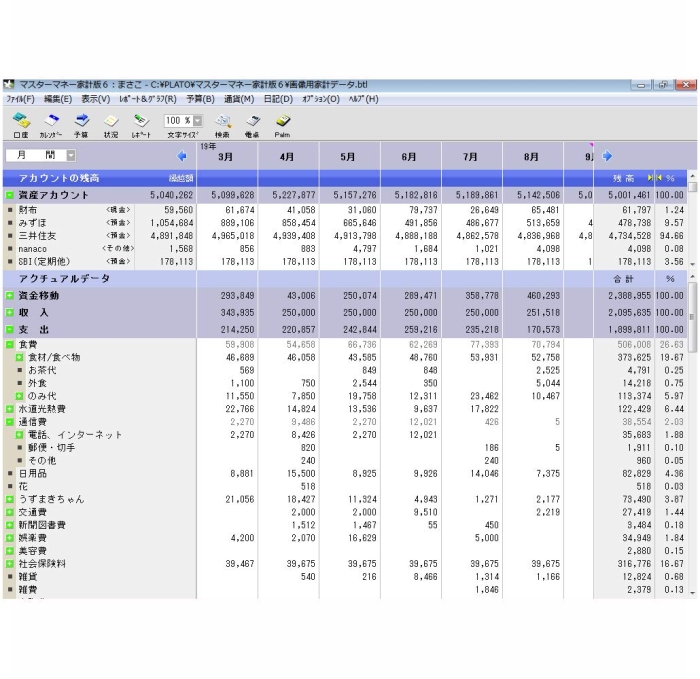Click the accounts panel vertical scrollbar
Viewport: 700px width, 679px height.
(x=692, y=220)
